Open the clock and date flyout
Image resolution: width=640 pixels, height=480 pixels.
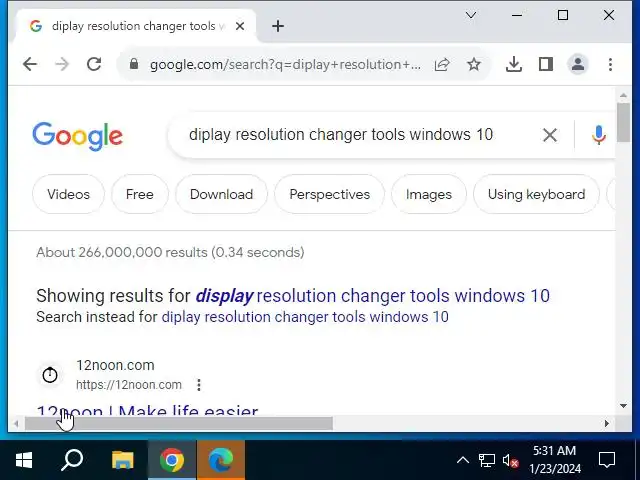tap(555, 460)
